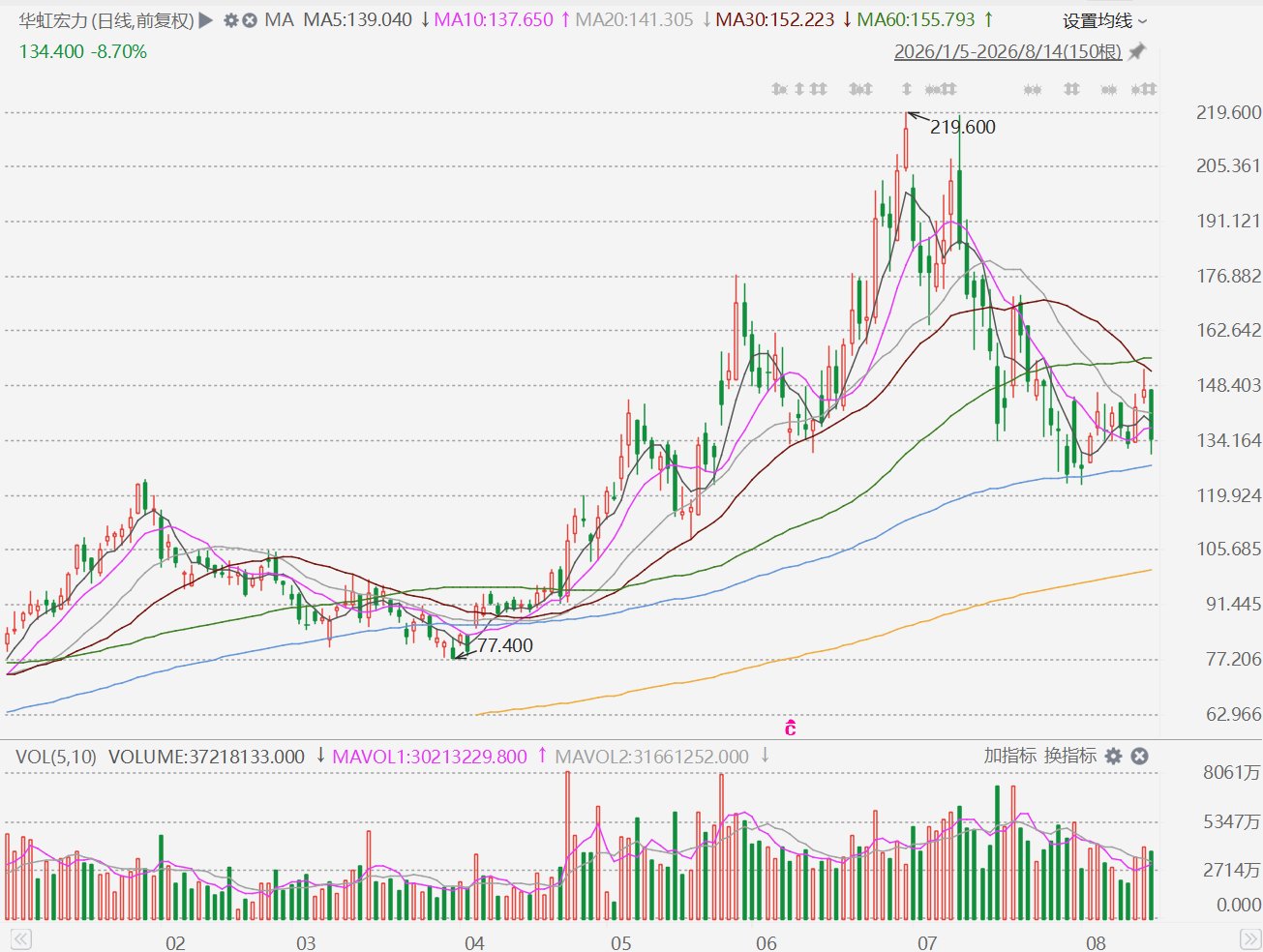Image resolution: width=1263 pixels, height=952 pixels.
Task: Select the MA5:139.040 label
Action: click(358, 20)
